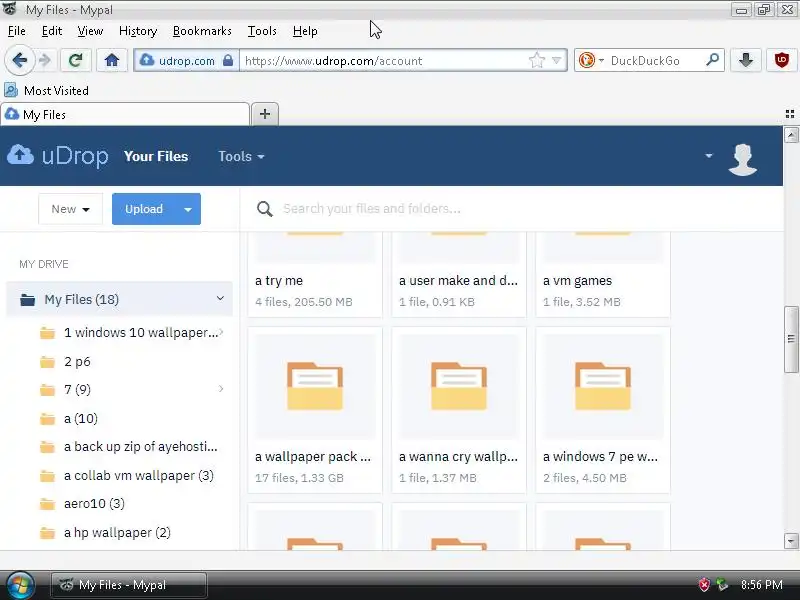
Task: Open the 'a wanna cry wallp...' folder thumbnail
Action: (x=459, y=386)
